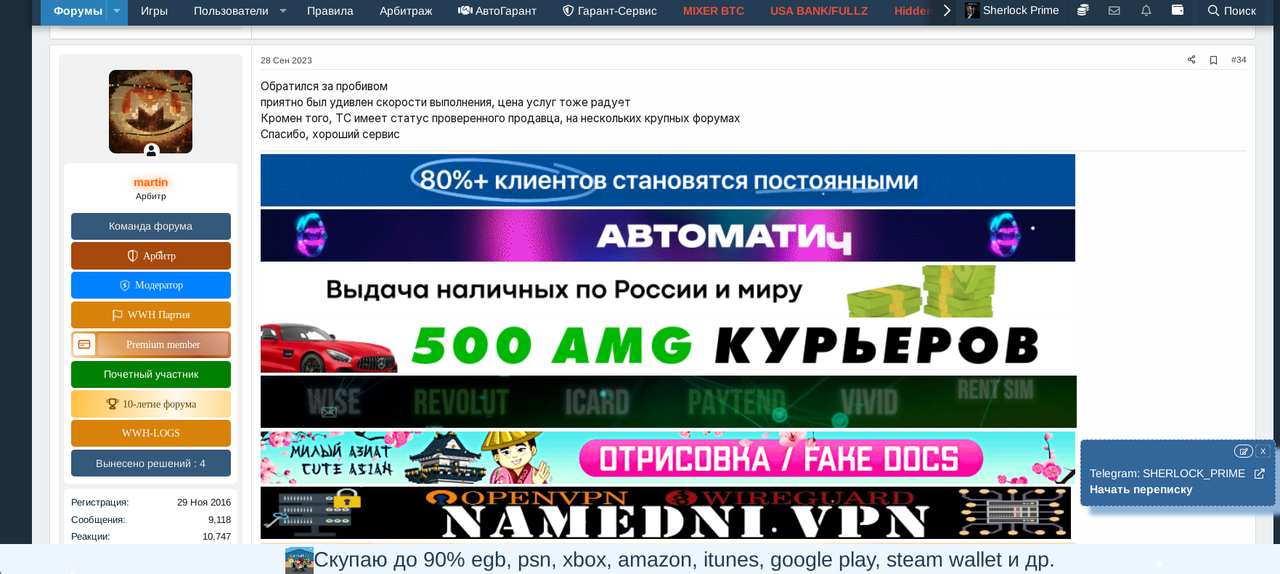Image resolution: width=1280 pixels, height=574 pixels.
Task: Open the Арбитраж section
Action: pyautogui.click(x=406, y=11)
